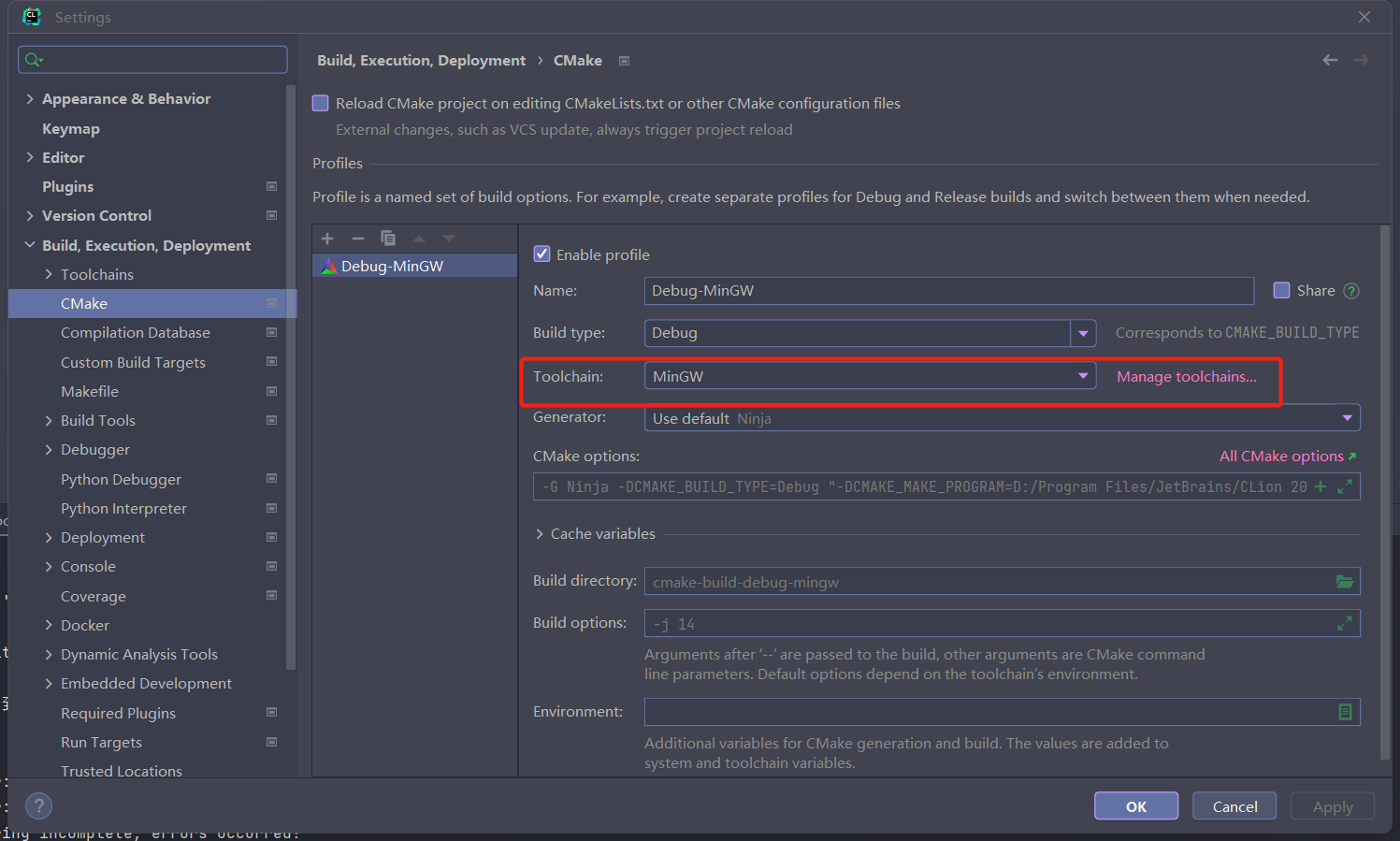Click the Apply button
This screenshot has height=841, width=1400.
[1333, 806]
